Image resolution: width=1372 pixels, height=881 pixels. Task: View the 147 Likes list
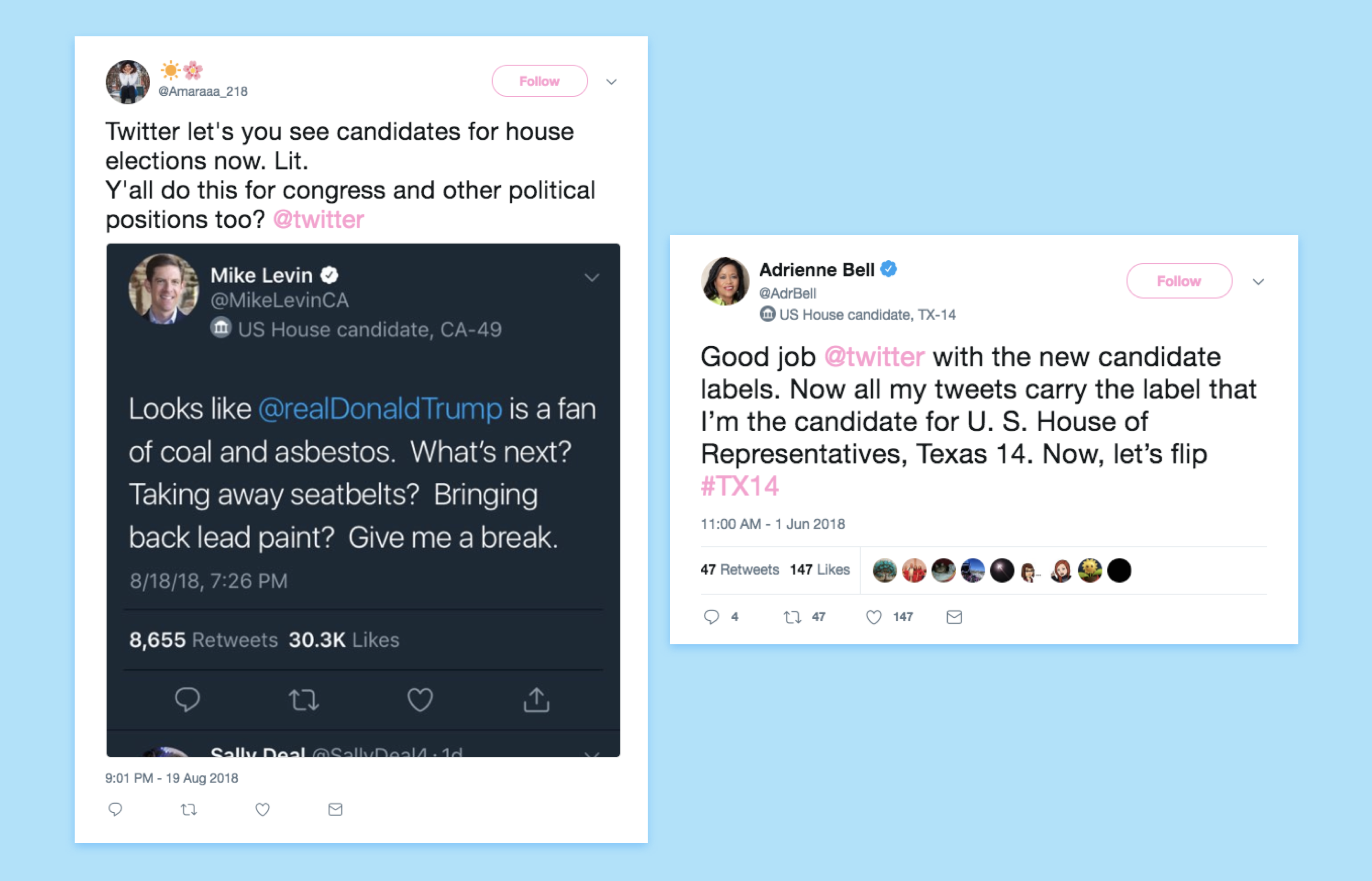(x=819, y=569)
